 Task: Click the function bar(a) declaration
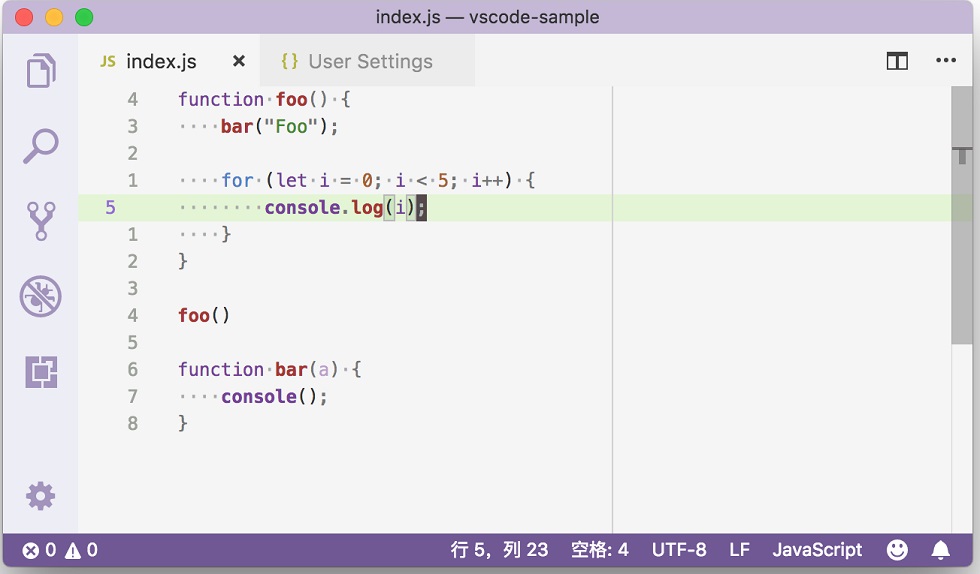tap(269, 370)
